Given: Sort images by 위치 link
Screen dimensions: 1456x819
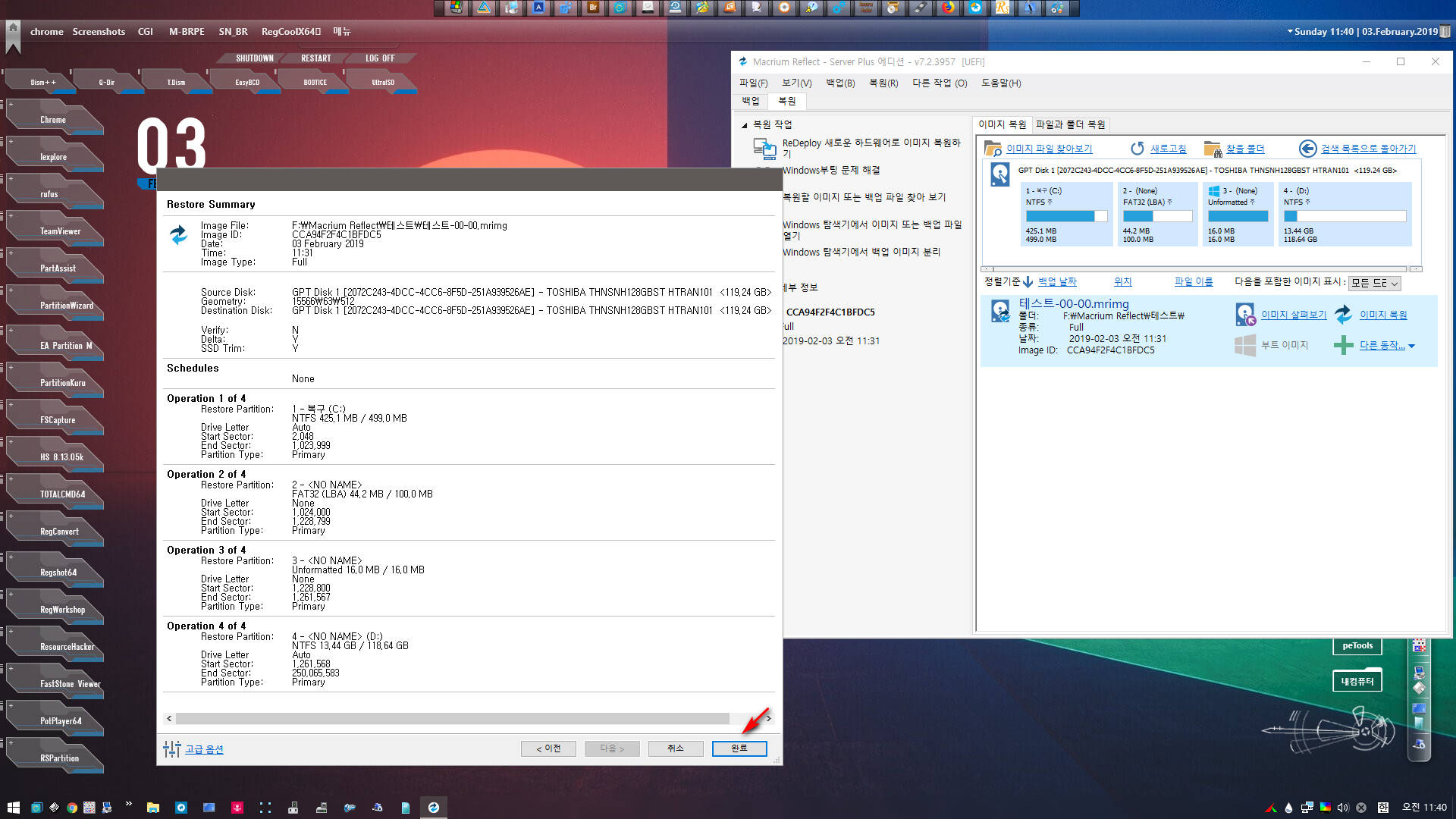Looking at the screenshot, I should pos(1123,281).
